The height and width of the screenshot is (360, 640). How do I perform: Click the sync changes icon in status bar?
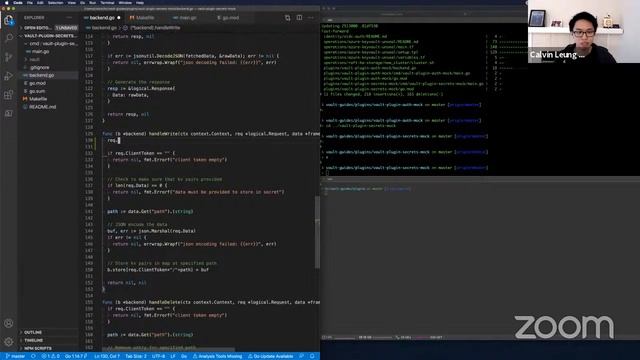tap(33, 356)
